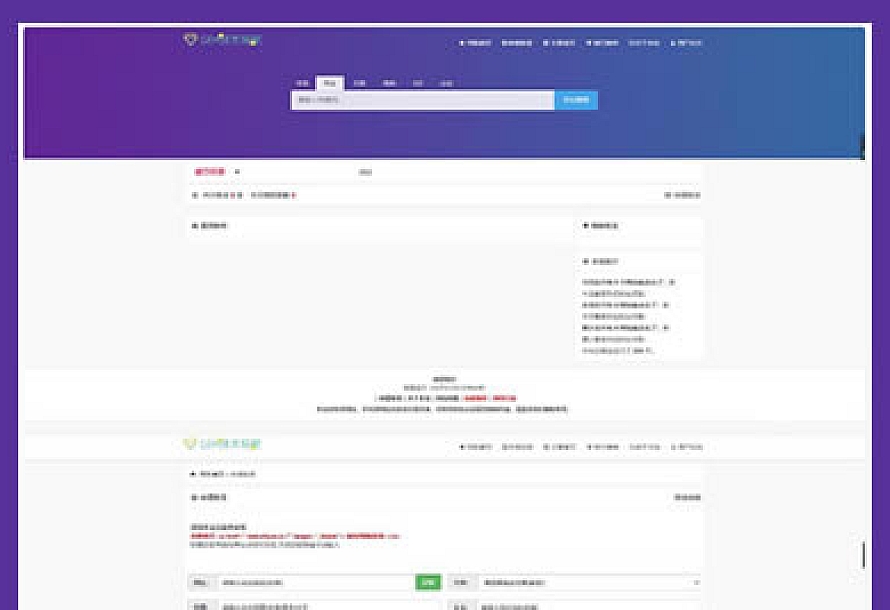Click inside the search keyword input field
The width and height of the screenshot is (890, 610).
pyautogui.click(x=420, y=100)
